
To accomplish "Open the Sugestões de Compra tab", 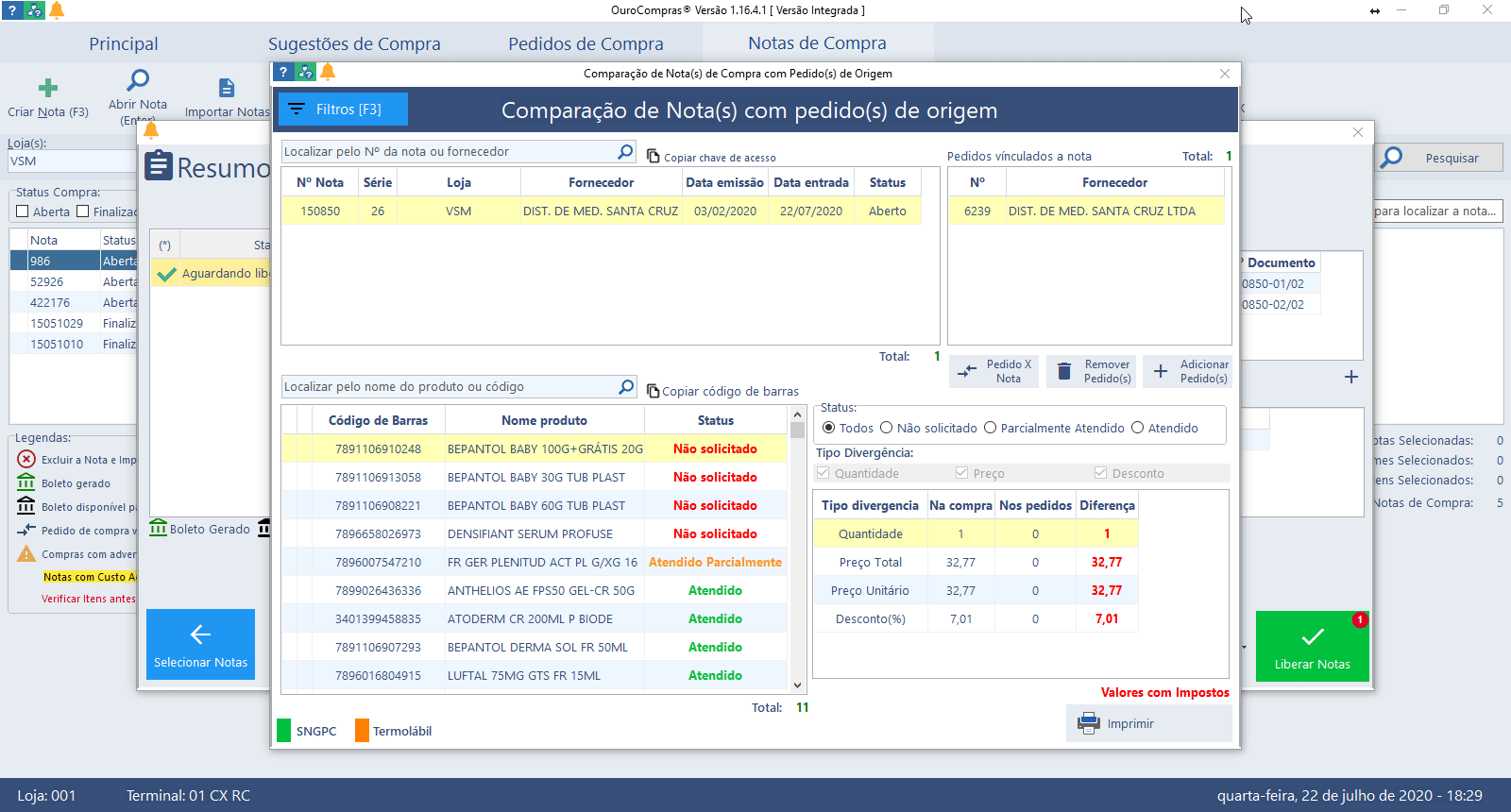I will point(354,44).
